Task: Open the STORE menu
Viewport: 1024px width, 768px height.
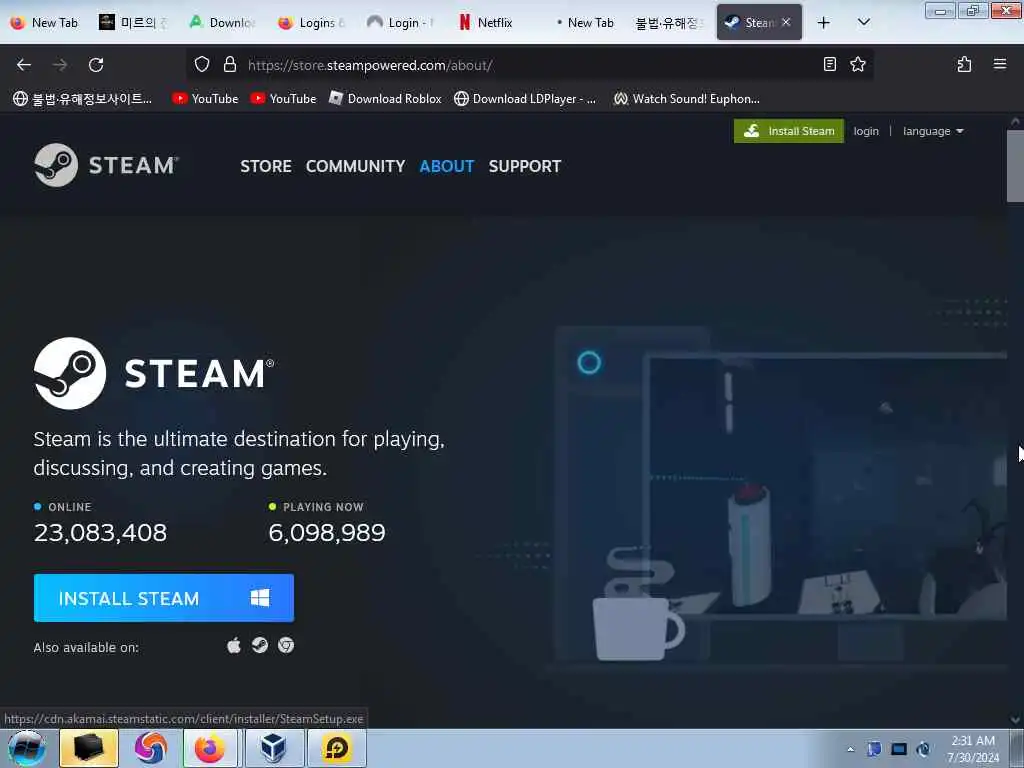Action: pyautogui.click(x=266, y=167)
